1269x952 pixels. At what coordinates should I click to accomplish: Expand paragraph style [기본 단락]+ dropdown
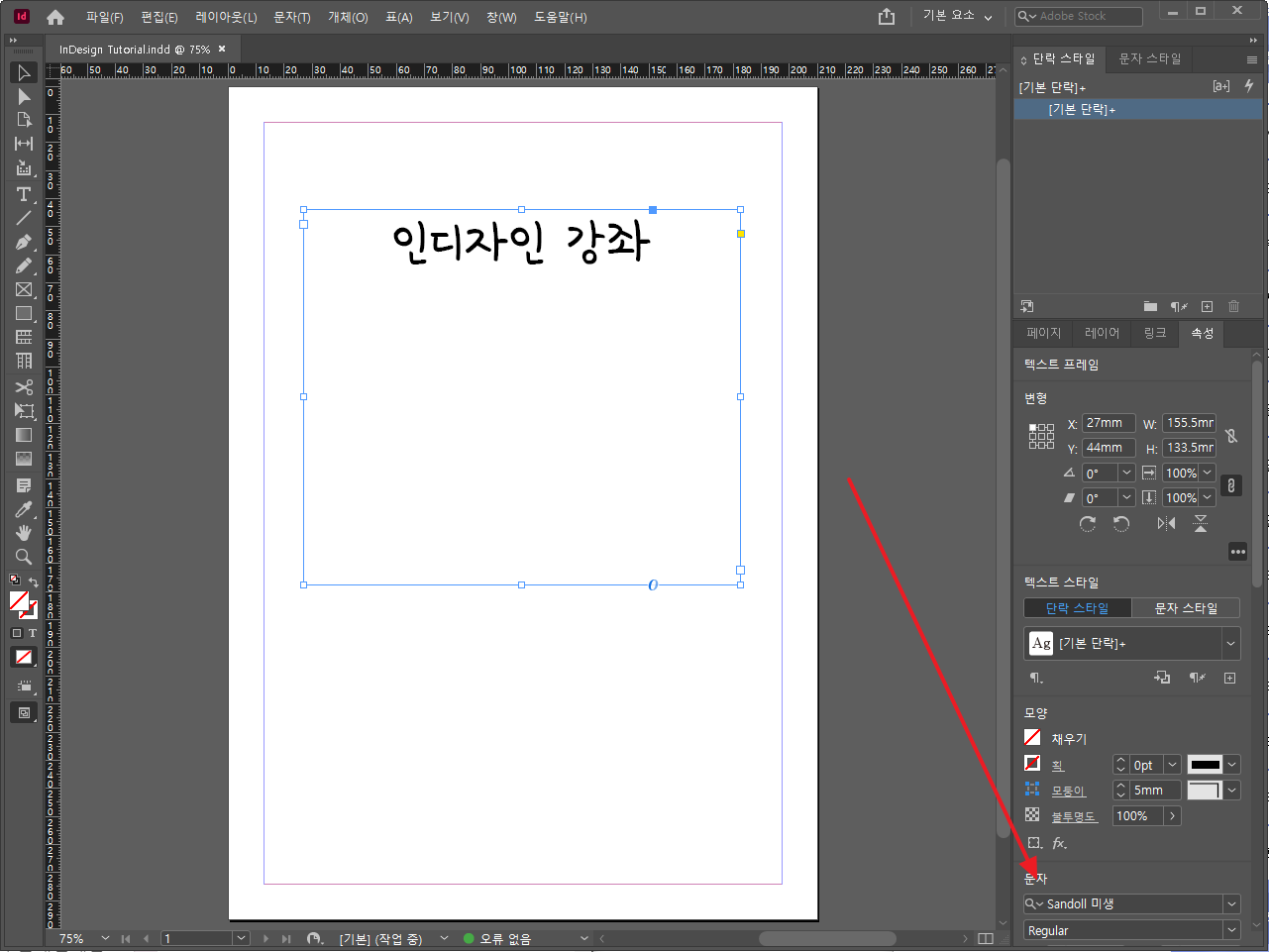click(x=1230, y=644)
